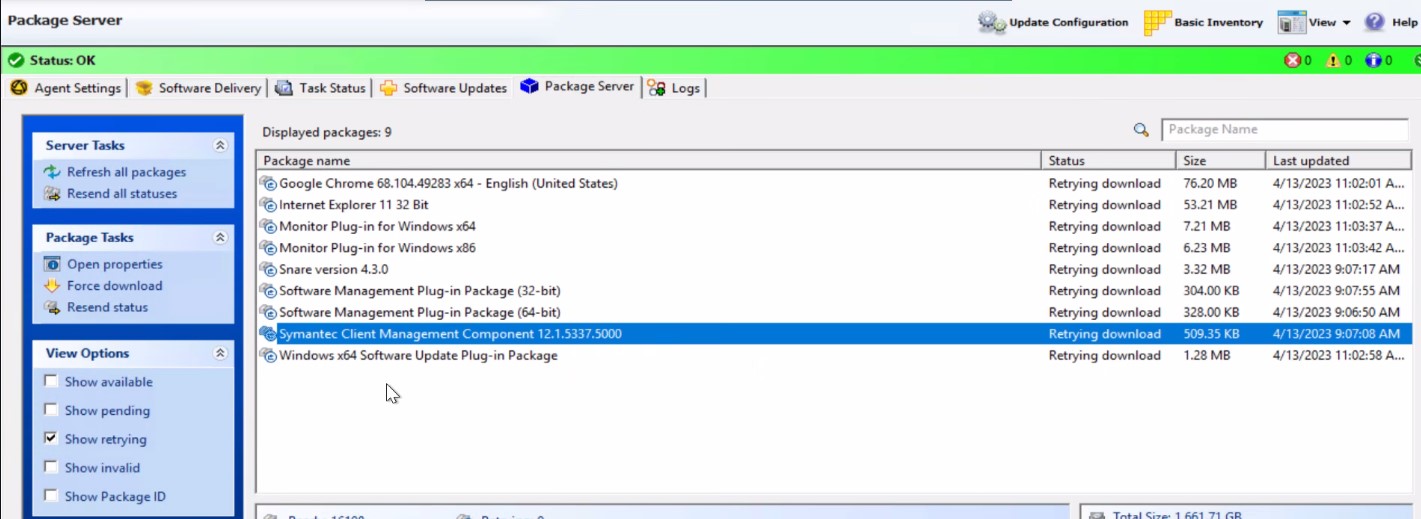Enable the Show available checkbox

point(51,381)
